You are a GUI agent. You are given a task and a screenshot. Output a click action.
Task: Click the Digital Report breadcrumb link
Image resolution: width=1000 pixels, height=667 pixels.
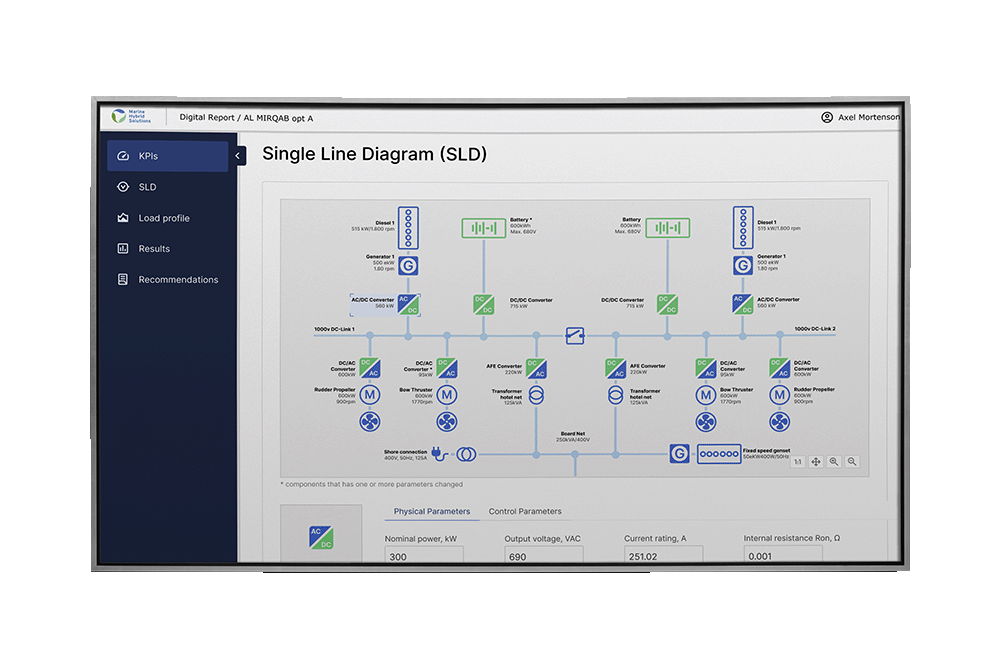click(207, 117)
